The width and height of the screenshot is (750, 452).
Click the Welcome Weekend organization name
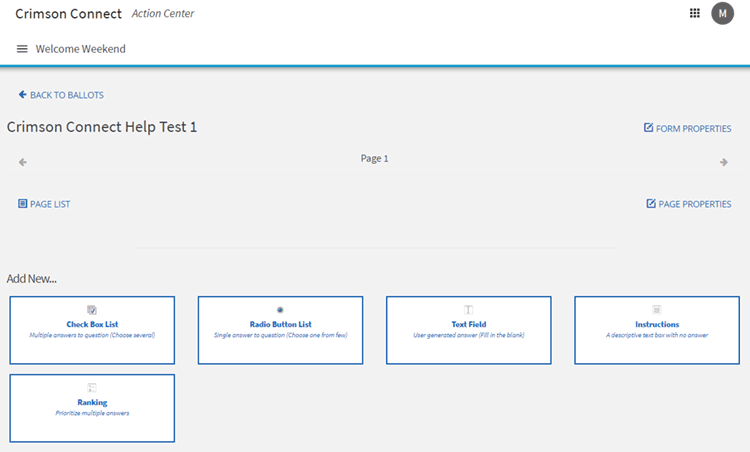point(80,49)
